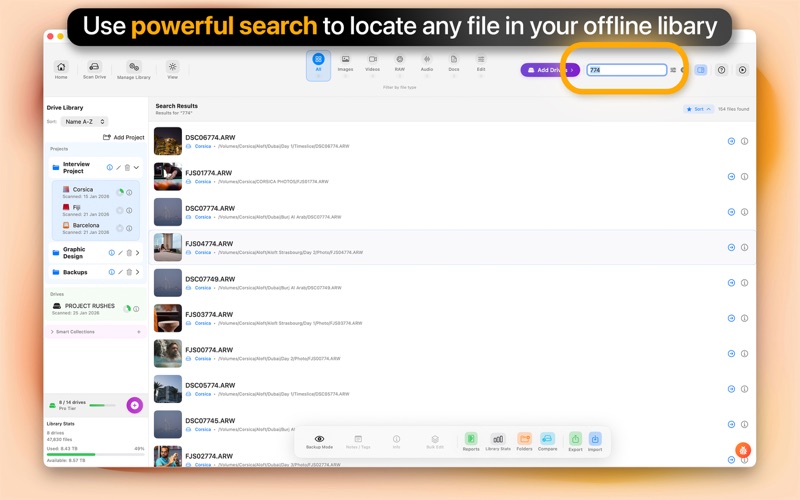Click the Scan Drive icon
This screenshot has width=800, height=500.
click(94, 67)
